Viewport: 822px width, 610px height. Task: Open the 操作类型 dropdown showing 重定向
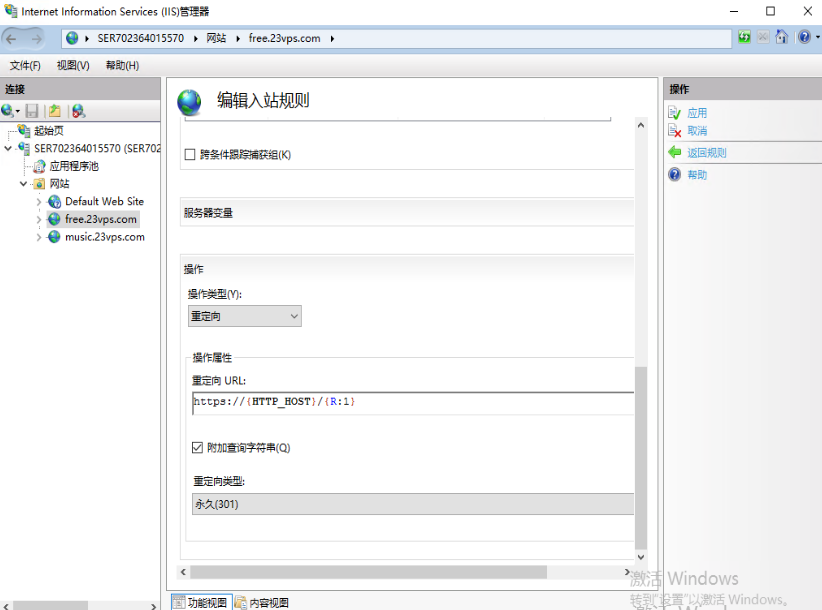click(x=245, y=316)
